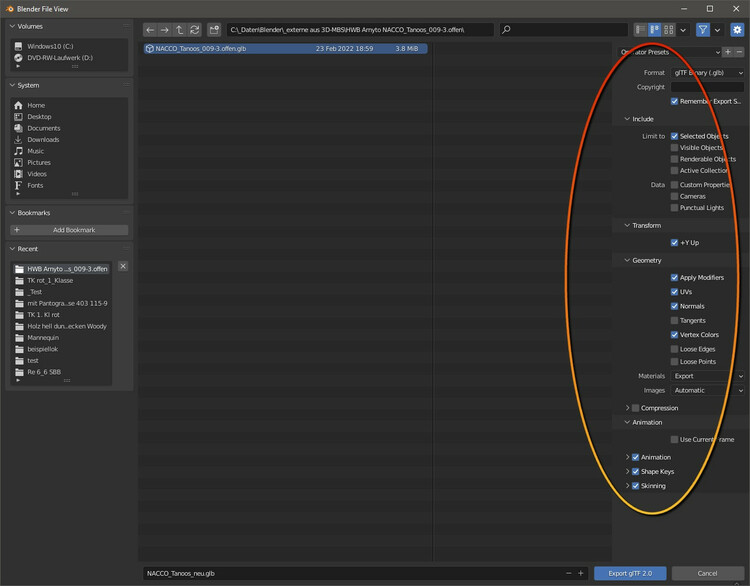Toggle file filtering funnel icon
Viewport: 750px width, 586px height.
(x=703, y=30)
